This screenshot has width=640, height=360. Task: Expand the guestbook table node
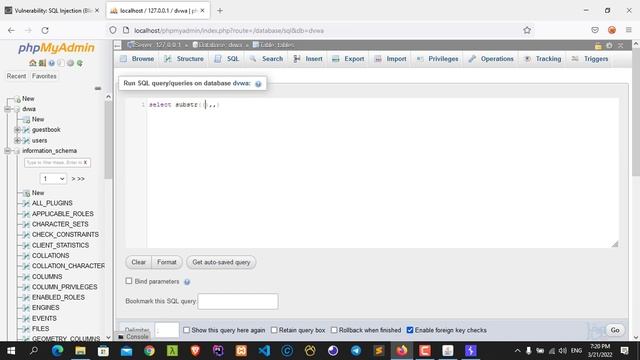click(x=17, y=130)
